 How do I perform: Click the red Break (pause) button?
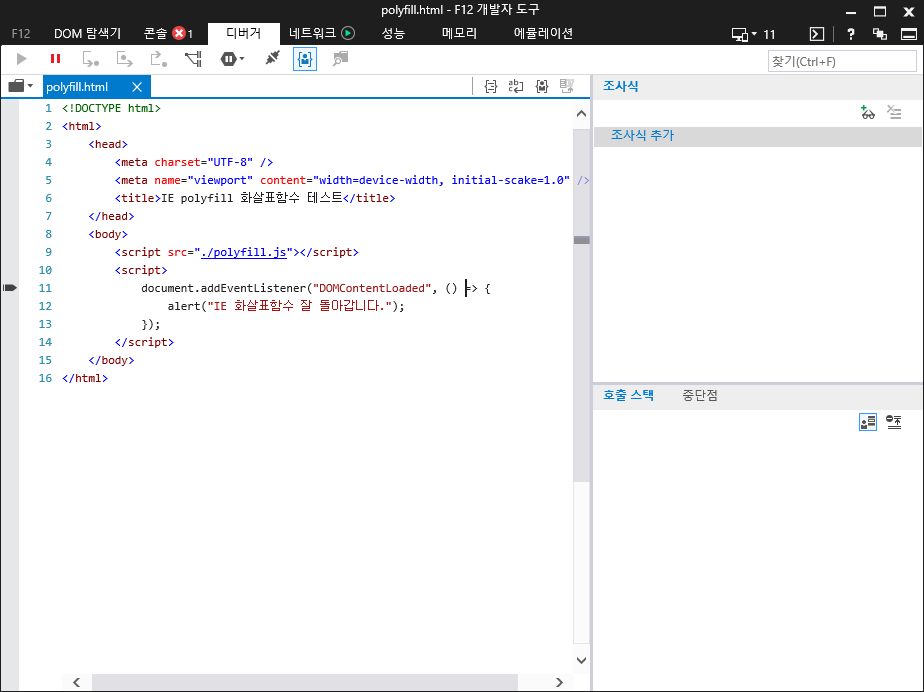pos(55,59)
